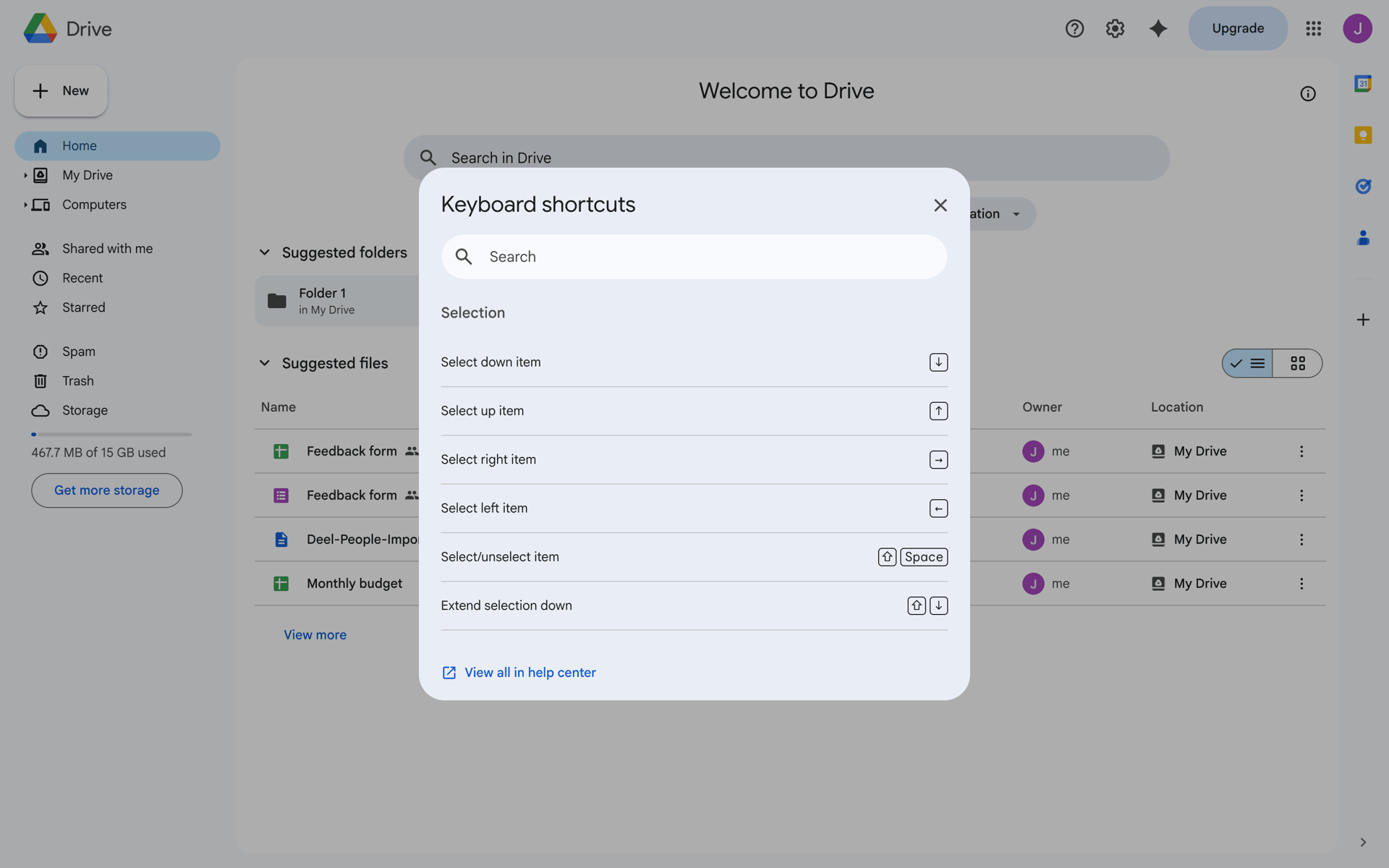Open Shared with me

[x=117, y=249]
